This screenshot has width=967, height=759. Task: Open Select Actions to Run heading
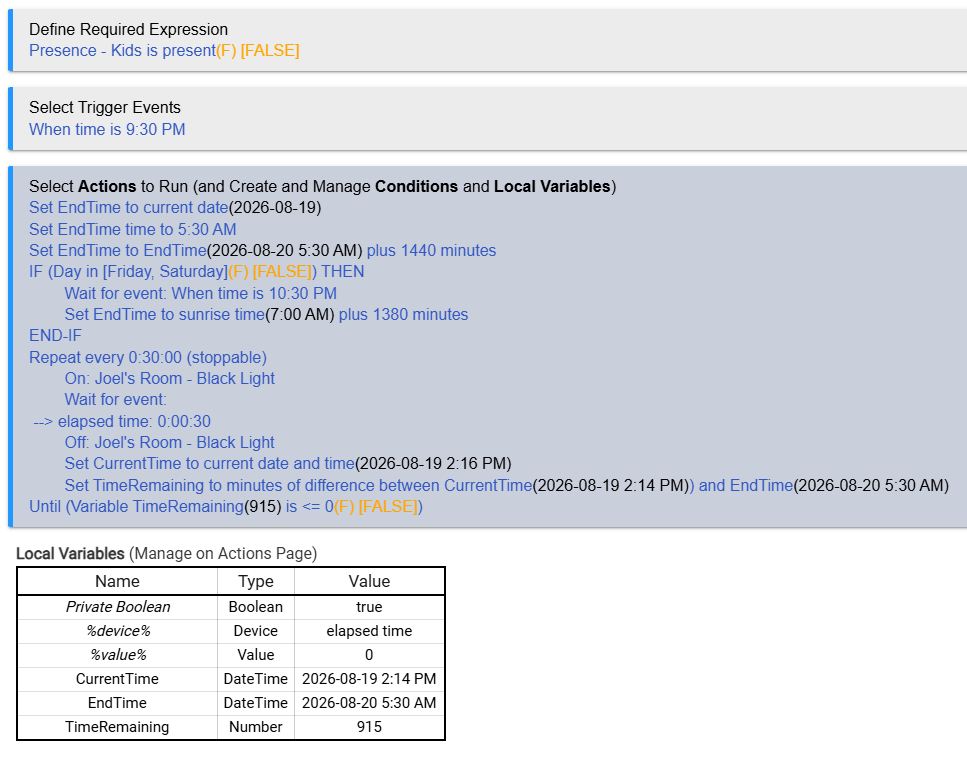tap(323, 186)
